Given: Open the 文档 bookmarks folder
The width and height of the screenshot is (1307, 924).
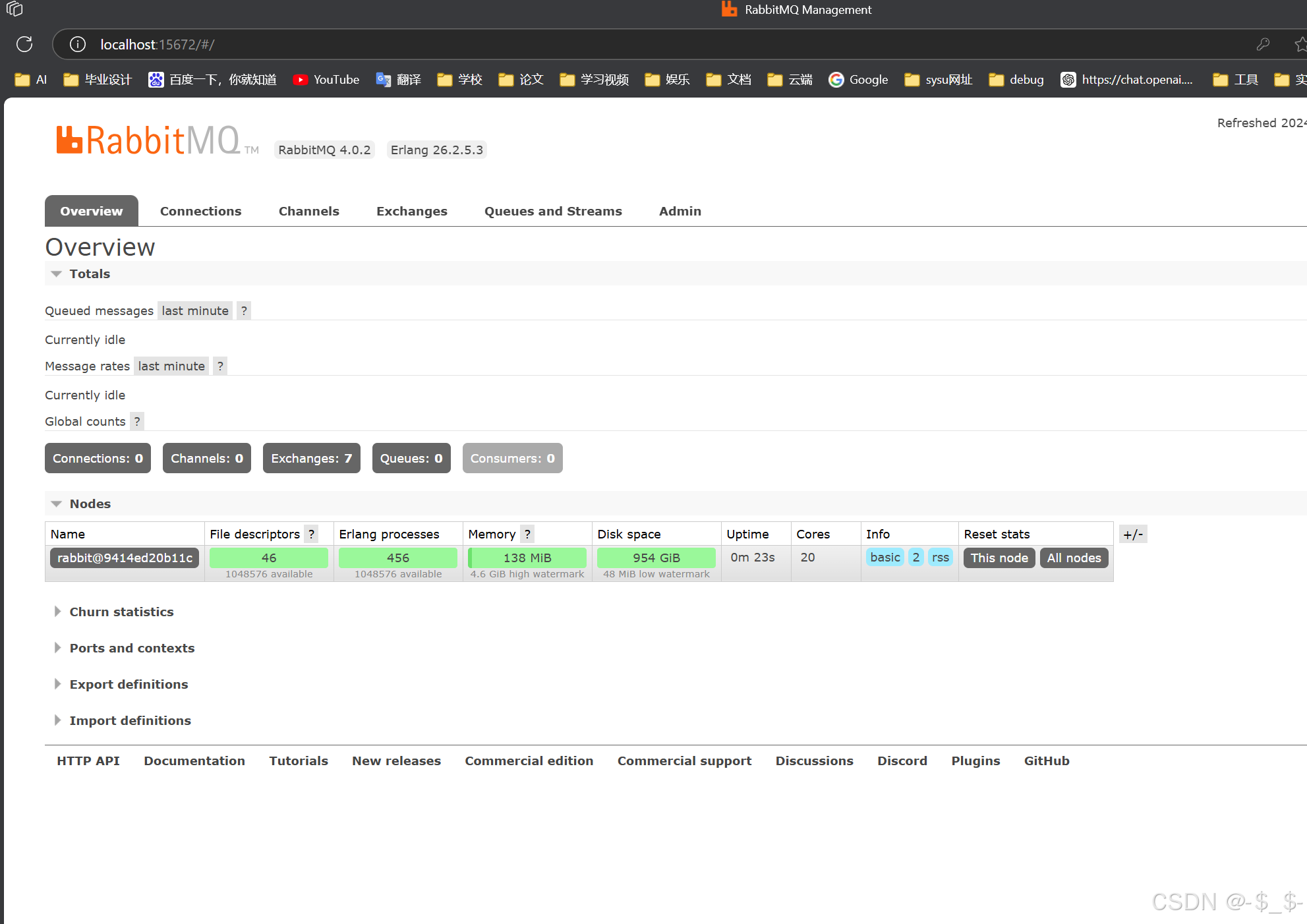Looking at the screenshot, I should tap(729, 80).
